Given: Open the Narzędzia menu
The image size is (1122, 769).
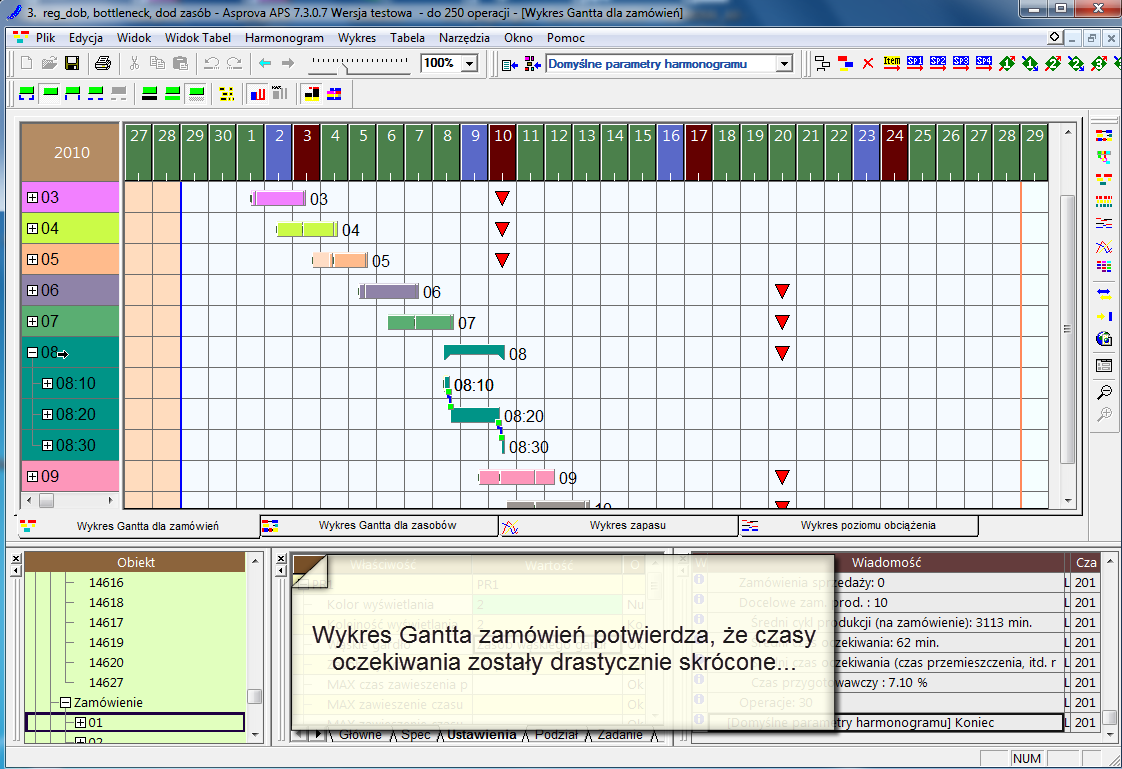Looking at the screenshot, I should (x=464, y=38).
